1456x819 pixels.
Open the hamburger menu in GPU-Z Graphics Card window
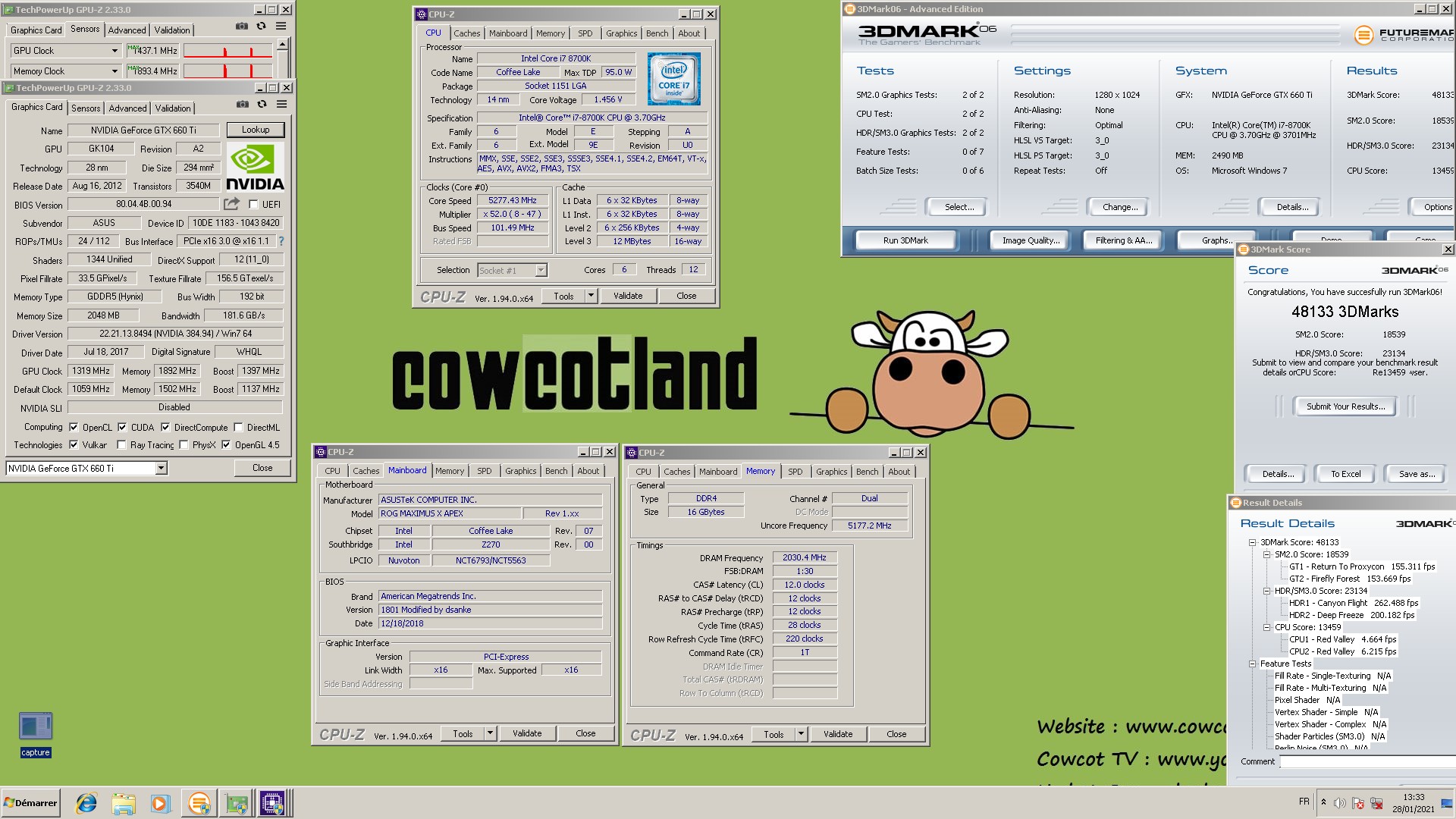pos(281,104)
